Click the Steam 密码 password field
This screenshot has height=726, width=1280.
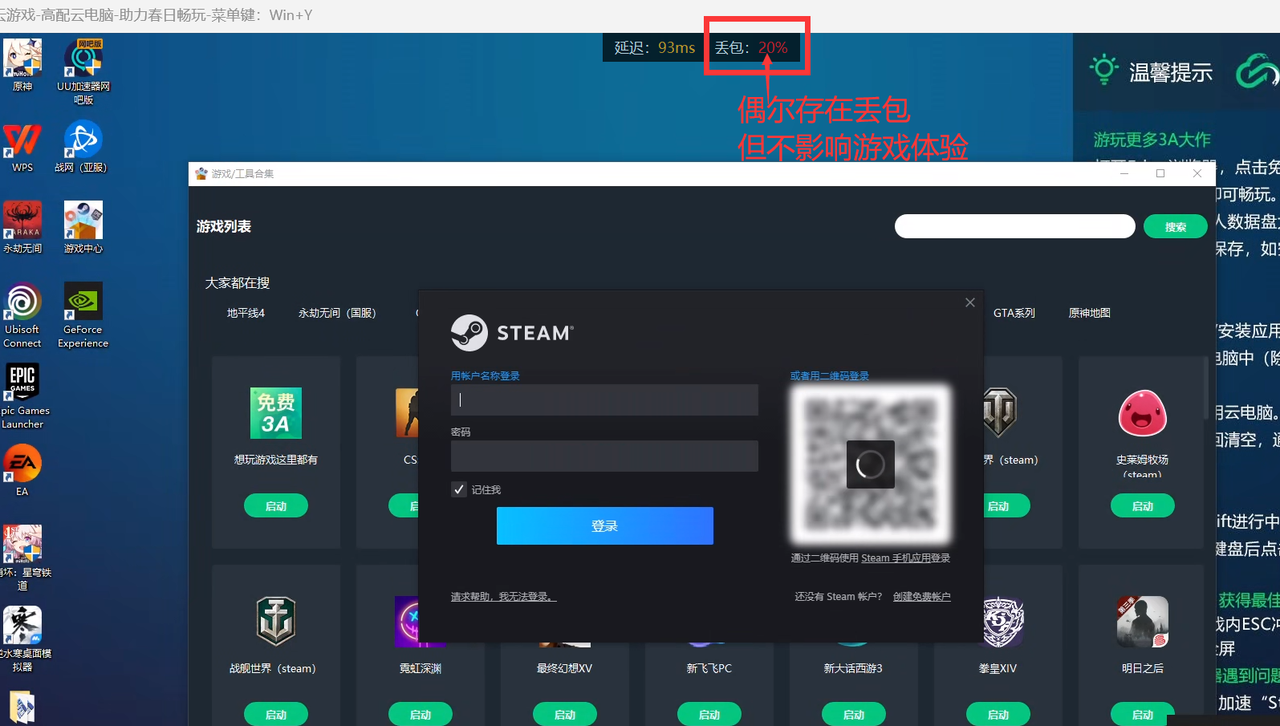pyautogui.click(x=604, y=456)
